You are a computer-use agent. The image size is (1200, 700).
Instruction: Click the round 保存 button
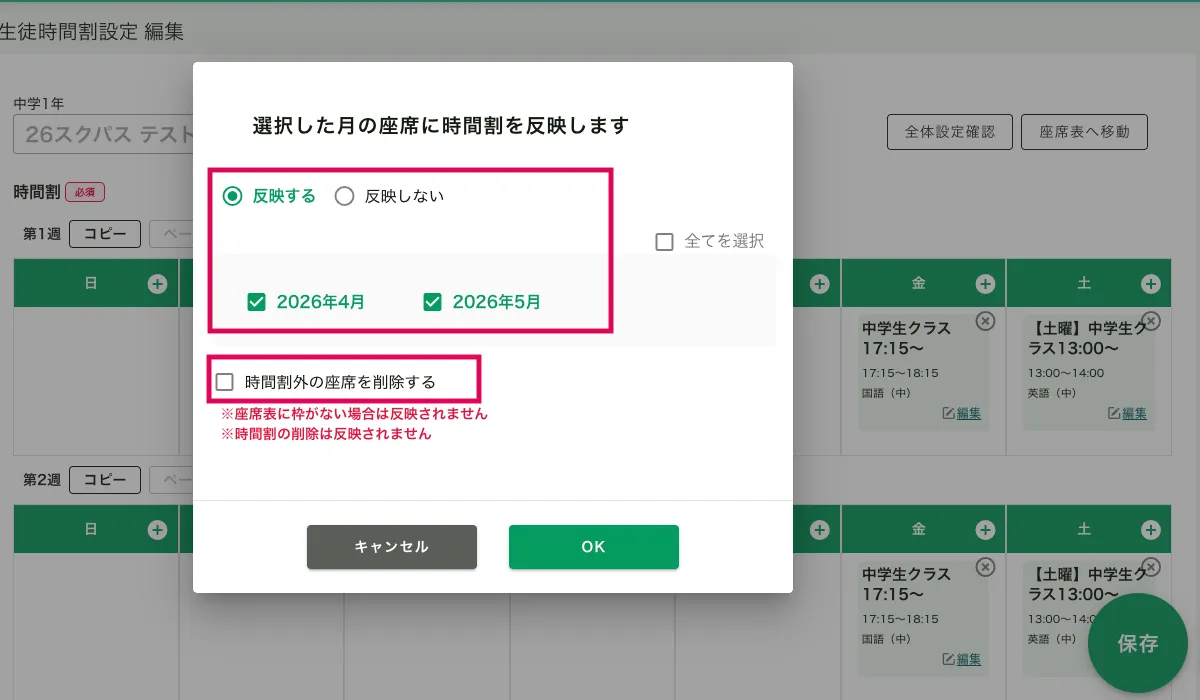click(x=1138, y=644)
